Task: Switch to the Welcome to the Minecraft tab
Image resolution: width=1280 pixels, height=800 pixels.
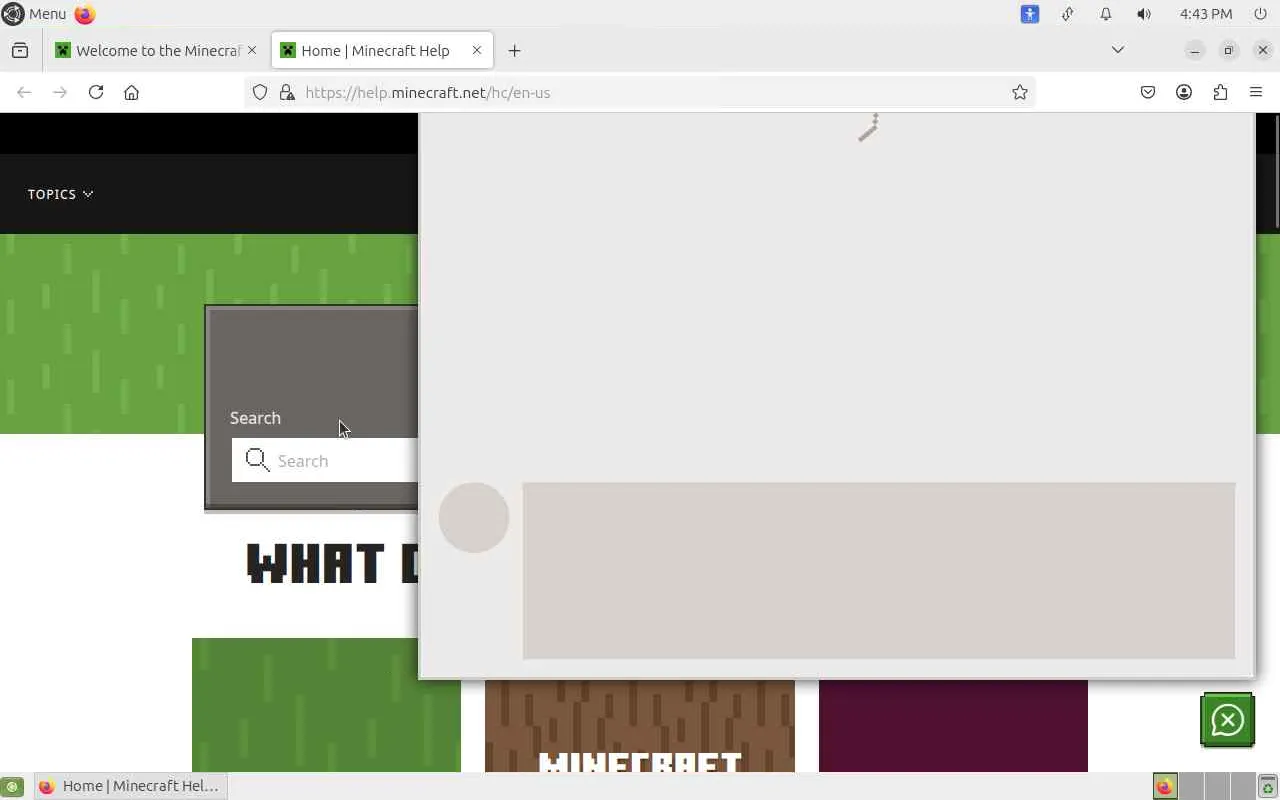Action: click(x=157, y=50)
